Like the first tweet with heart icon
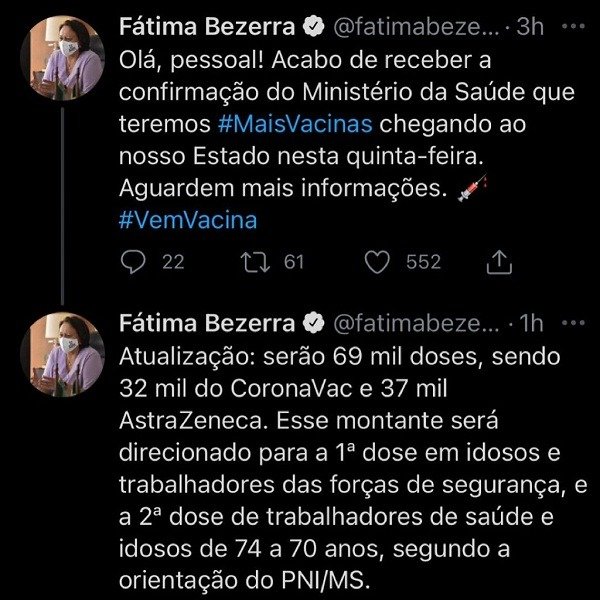The image size is (600, 600). click(x=377, y=262)
